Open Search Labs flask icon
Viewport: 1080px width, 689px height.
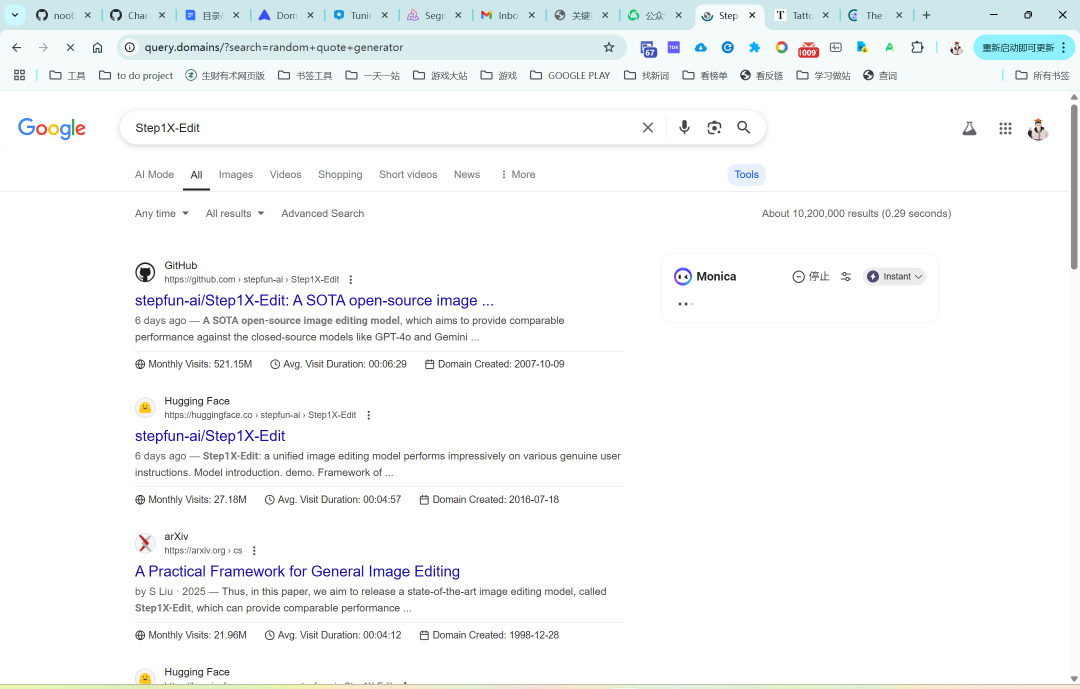[x=969, y=128]
